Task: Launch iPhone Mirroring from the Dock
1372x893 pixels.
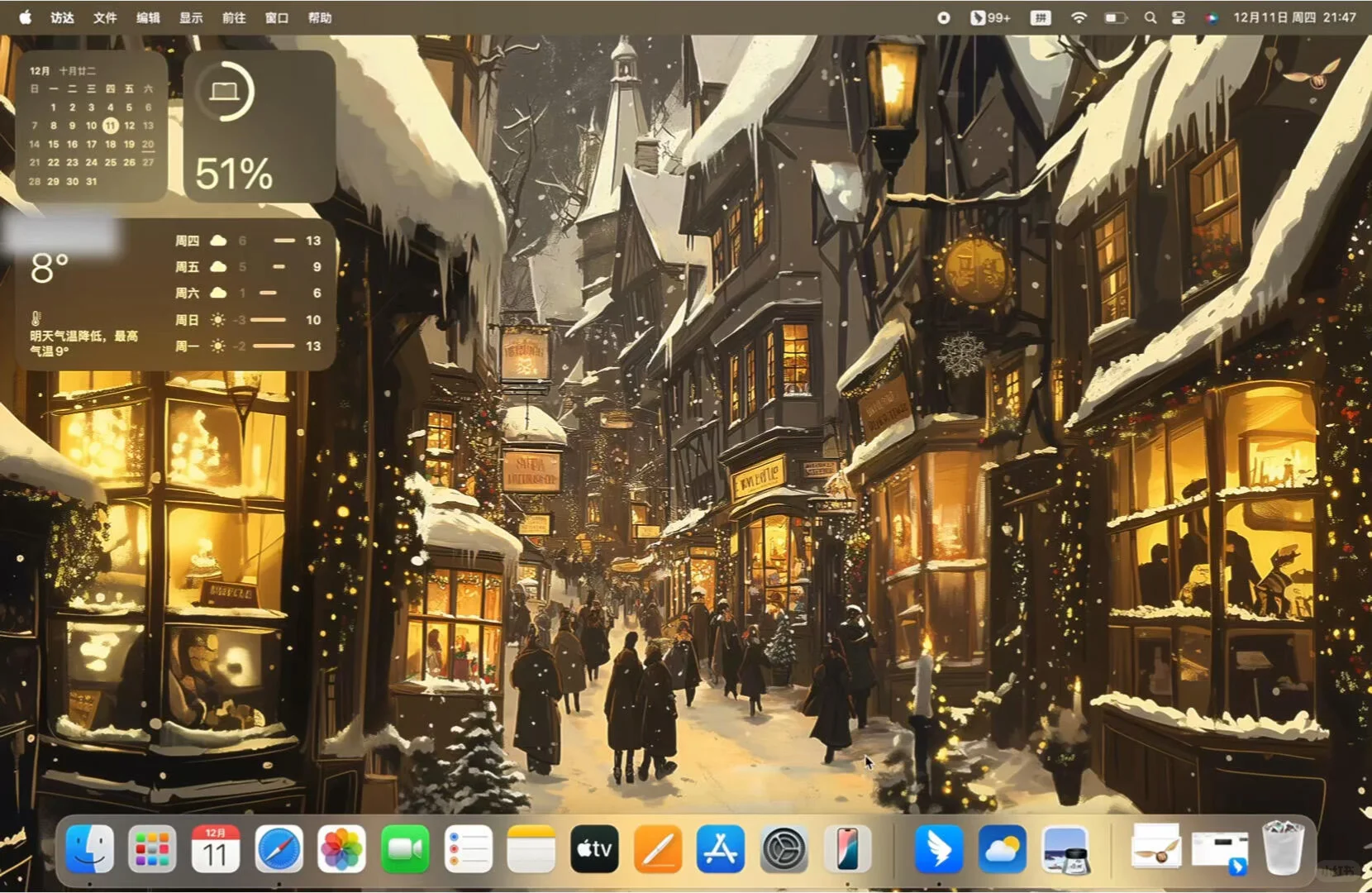Action: (847, 849)
